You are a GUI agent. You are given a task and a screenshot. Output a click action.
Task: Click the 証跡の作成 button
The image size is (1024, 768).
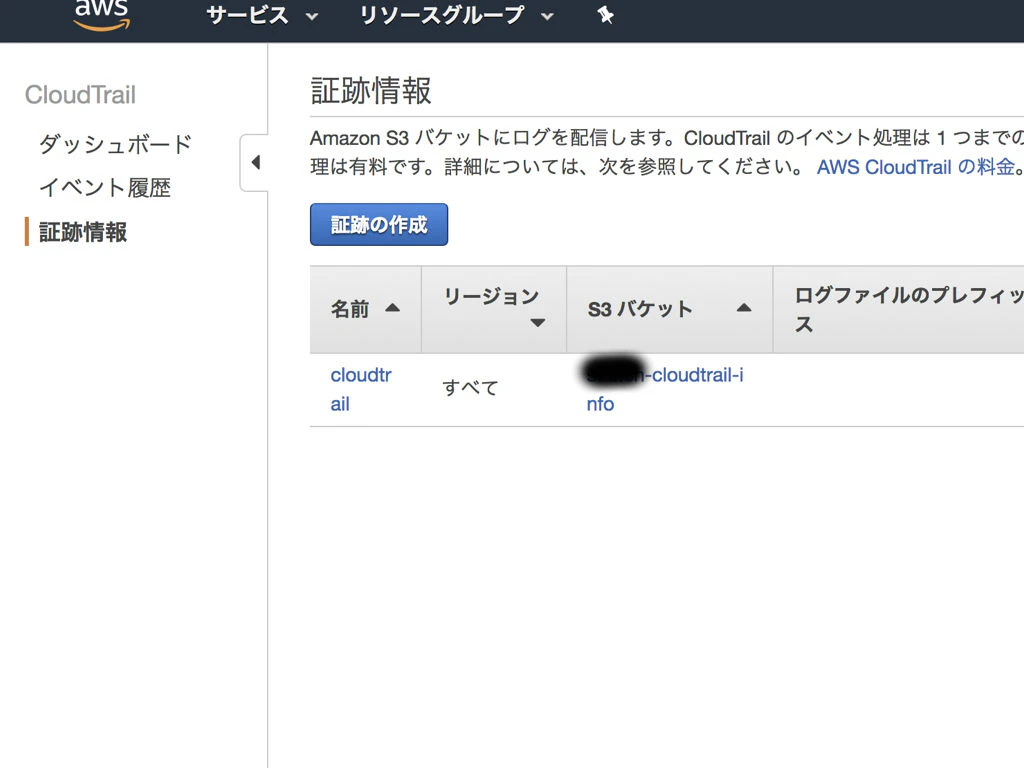click(x=379, y=225)
